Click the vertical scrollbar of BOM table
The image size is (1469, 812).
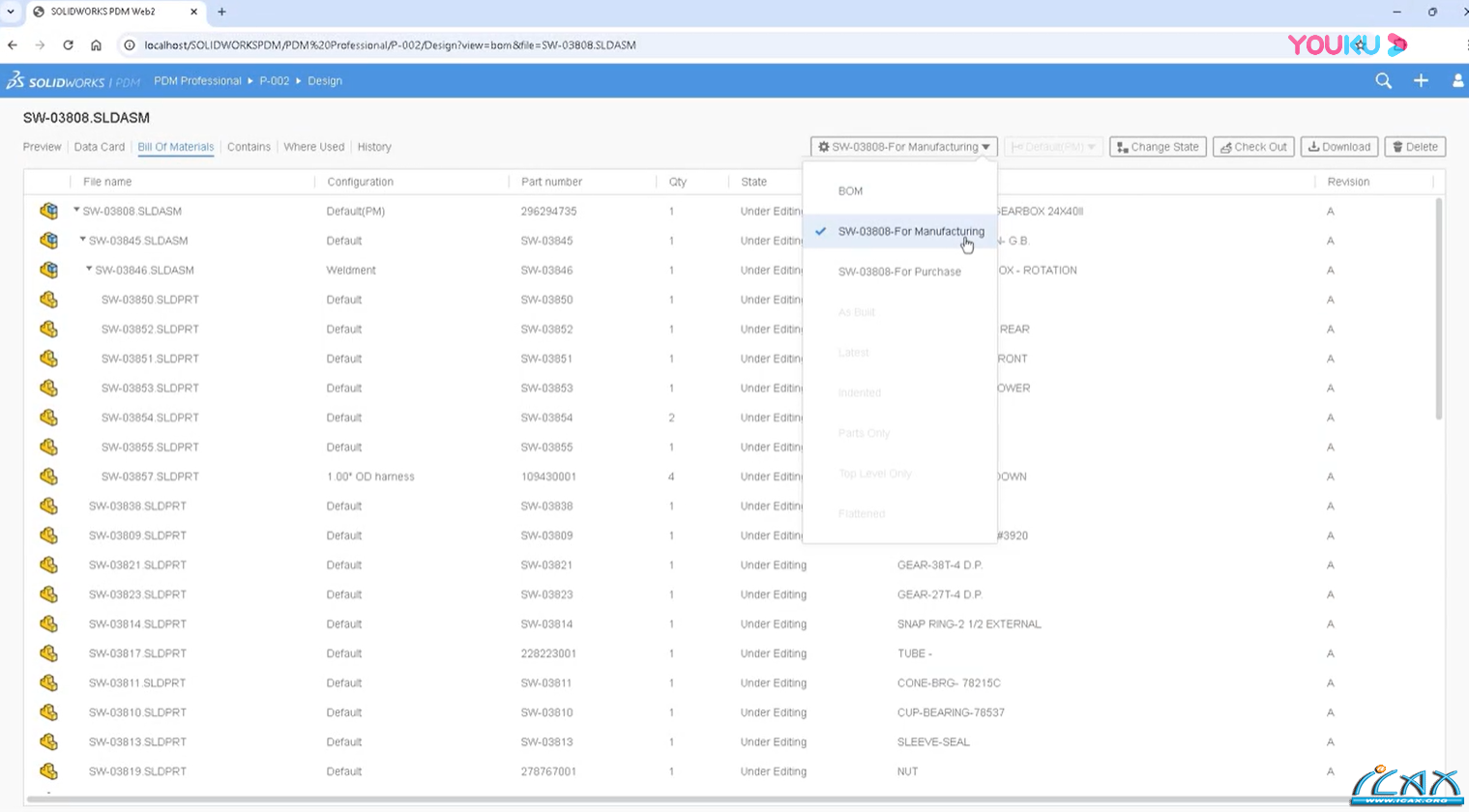coord(1438,309)
